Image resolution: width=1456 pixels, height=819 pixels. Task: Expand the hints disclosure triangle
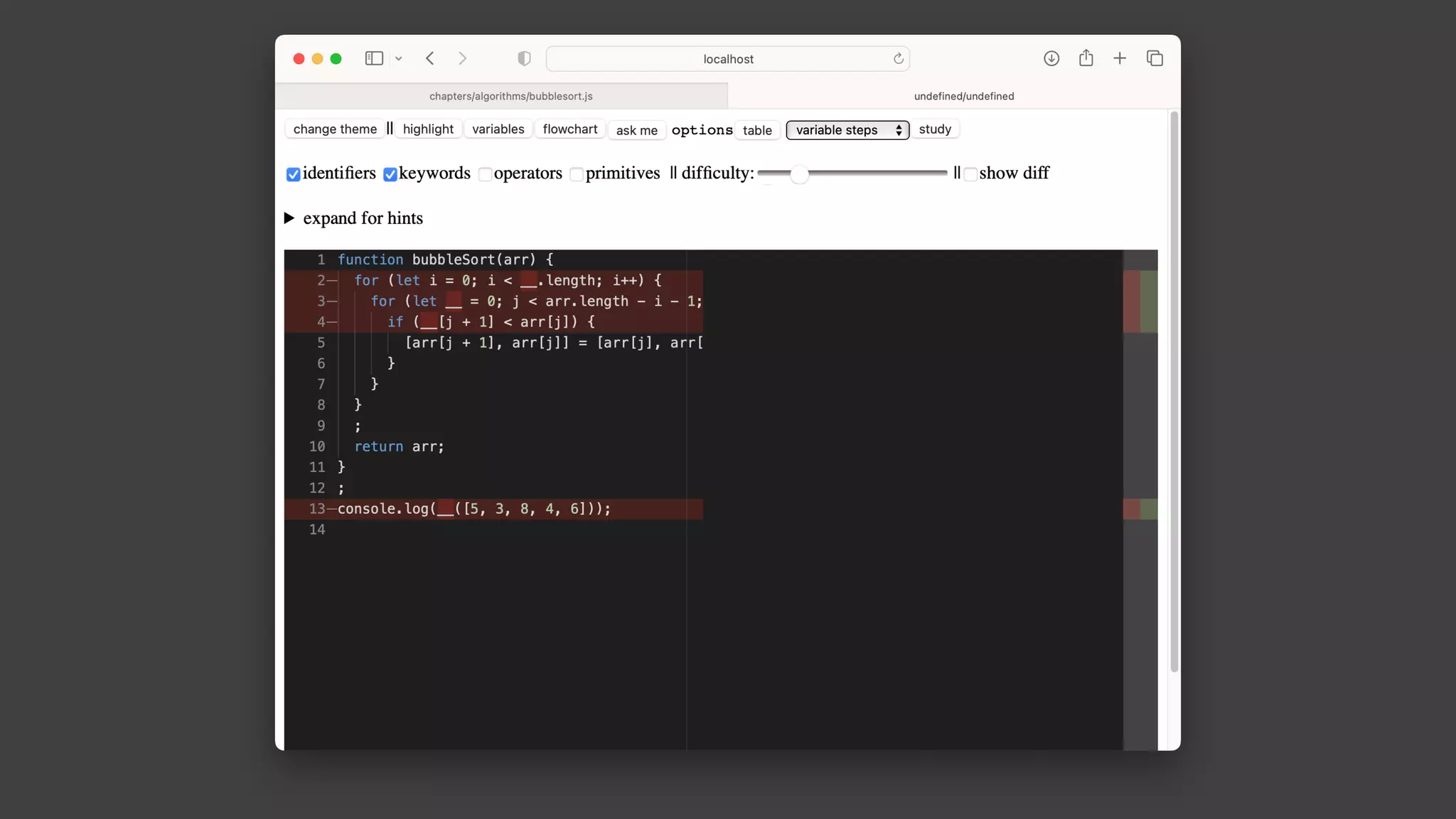point(289,218)
